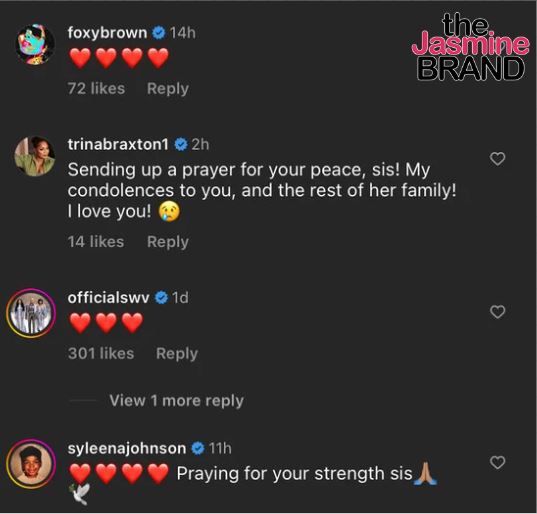Like officialswv's comment with heart icon
Image resolution: width=537 pixels, height=514 pixels.
(497, 312)
